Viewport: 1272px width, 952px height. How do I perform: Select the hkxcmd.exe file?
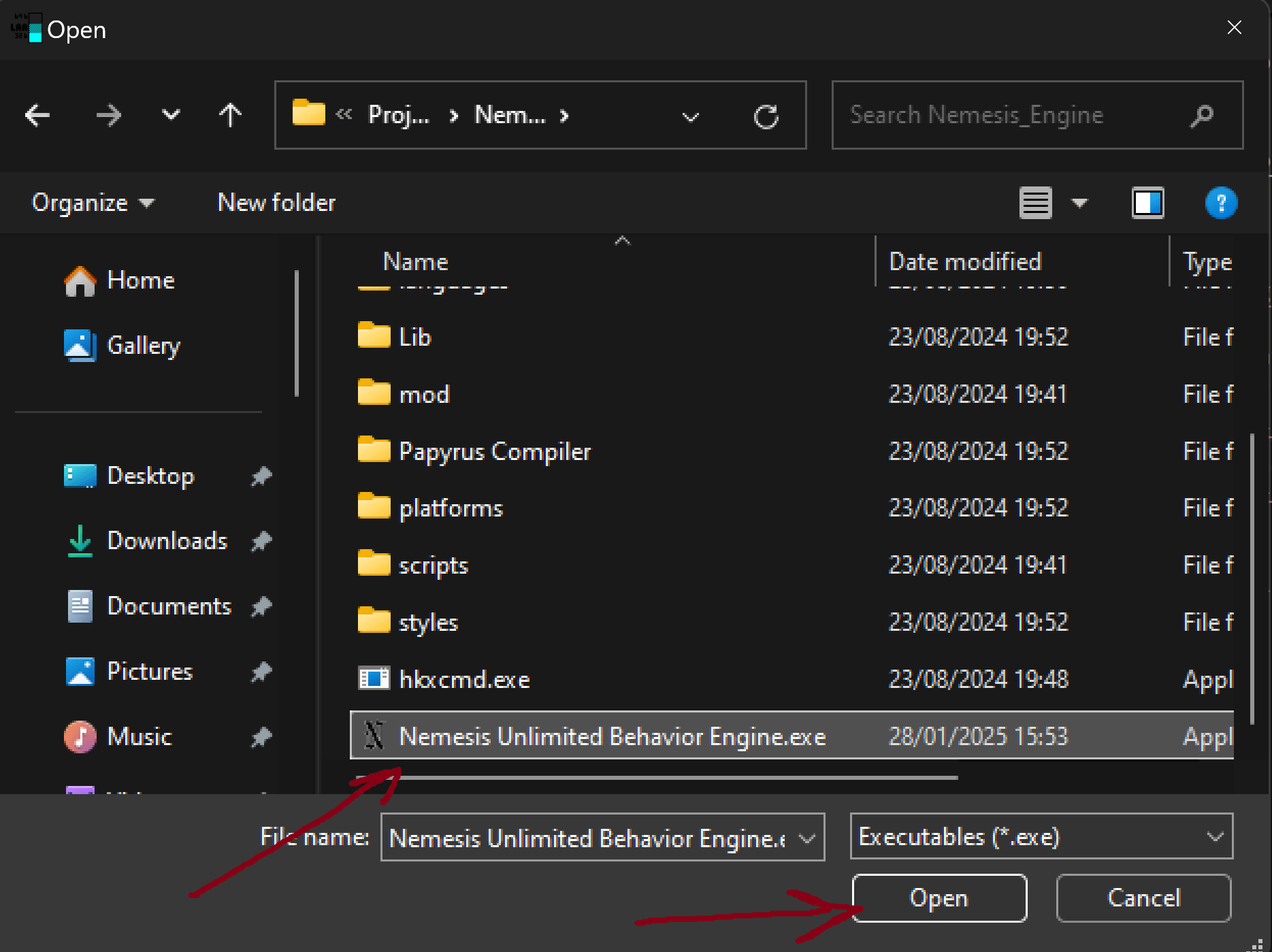coord(464,679)
